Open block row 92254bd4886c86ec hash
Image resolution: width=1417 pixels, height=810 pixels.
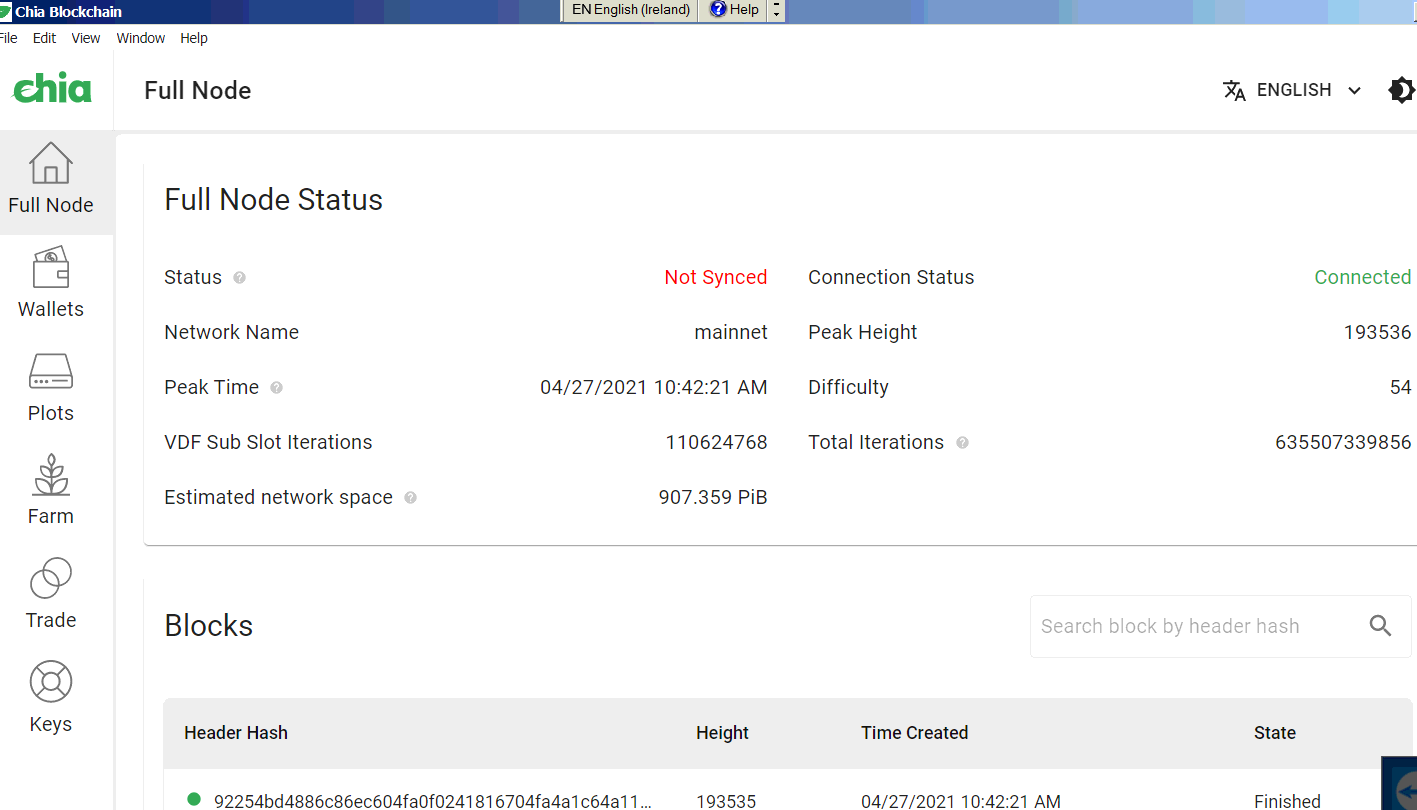point(433,801)
